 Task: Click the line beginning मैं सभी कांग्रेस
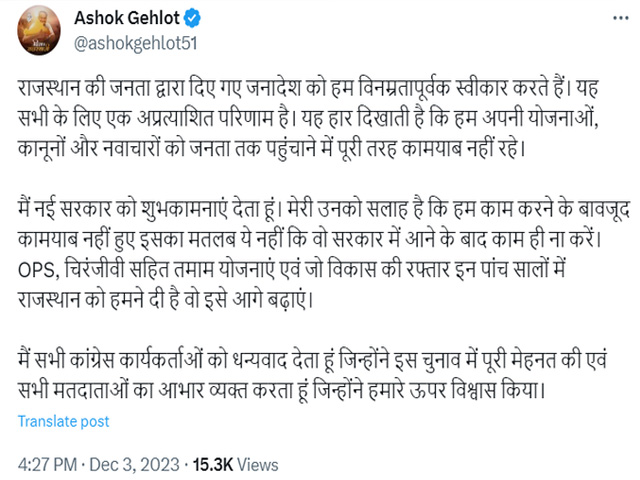coord(312,360)
